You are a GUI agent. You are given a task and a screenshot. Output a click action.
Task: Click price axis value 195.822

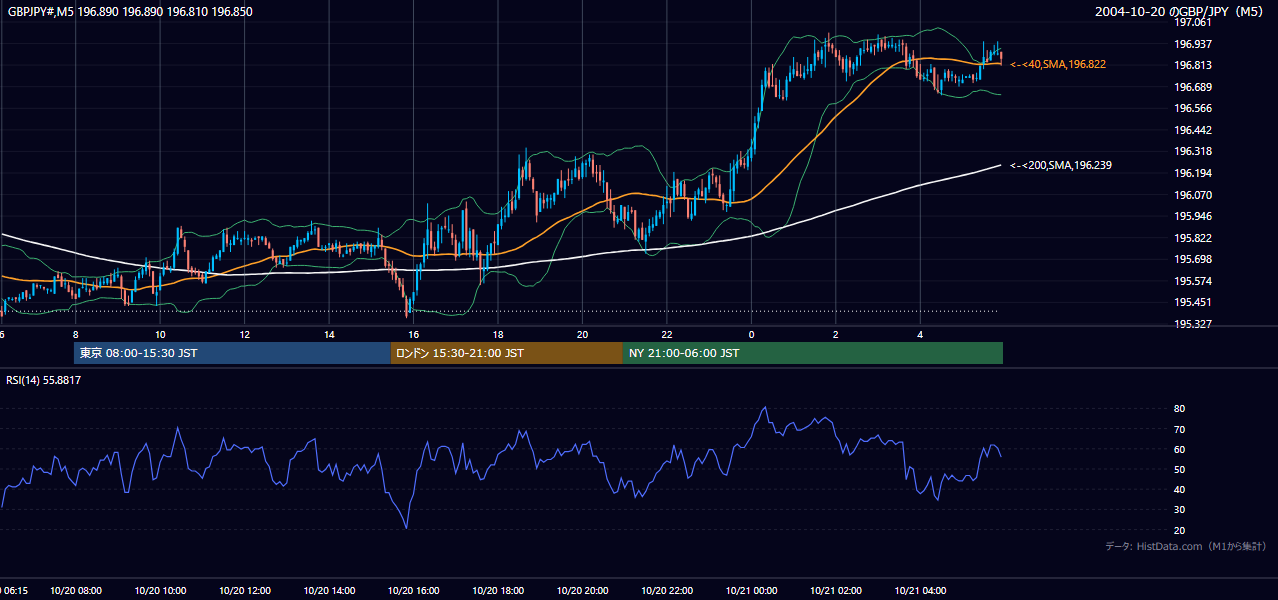coord(1193,238)
